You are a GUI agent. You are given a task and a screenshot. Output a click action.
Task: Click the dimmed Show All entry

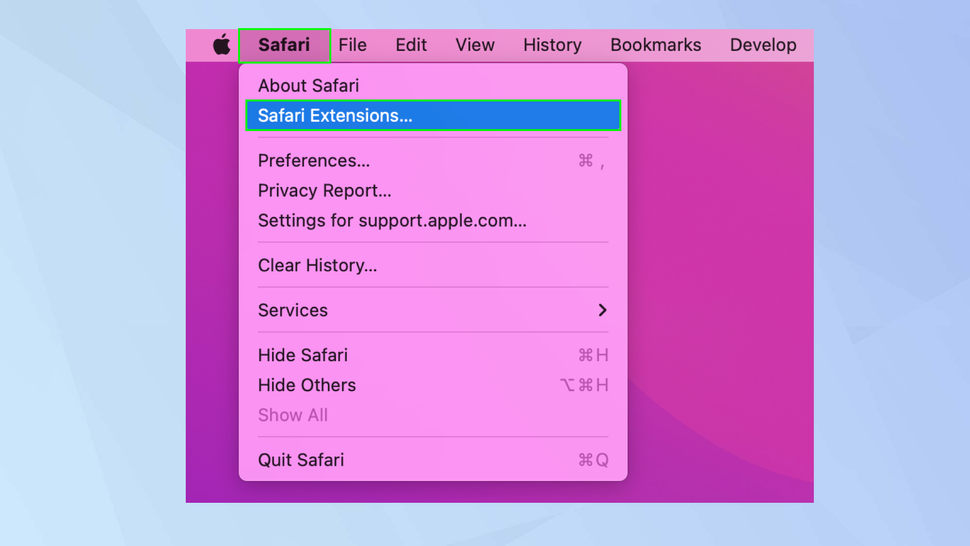click(433, 415)
